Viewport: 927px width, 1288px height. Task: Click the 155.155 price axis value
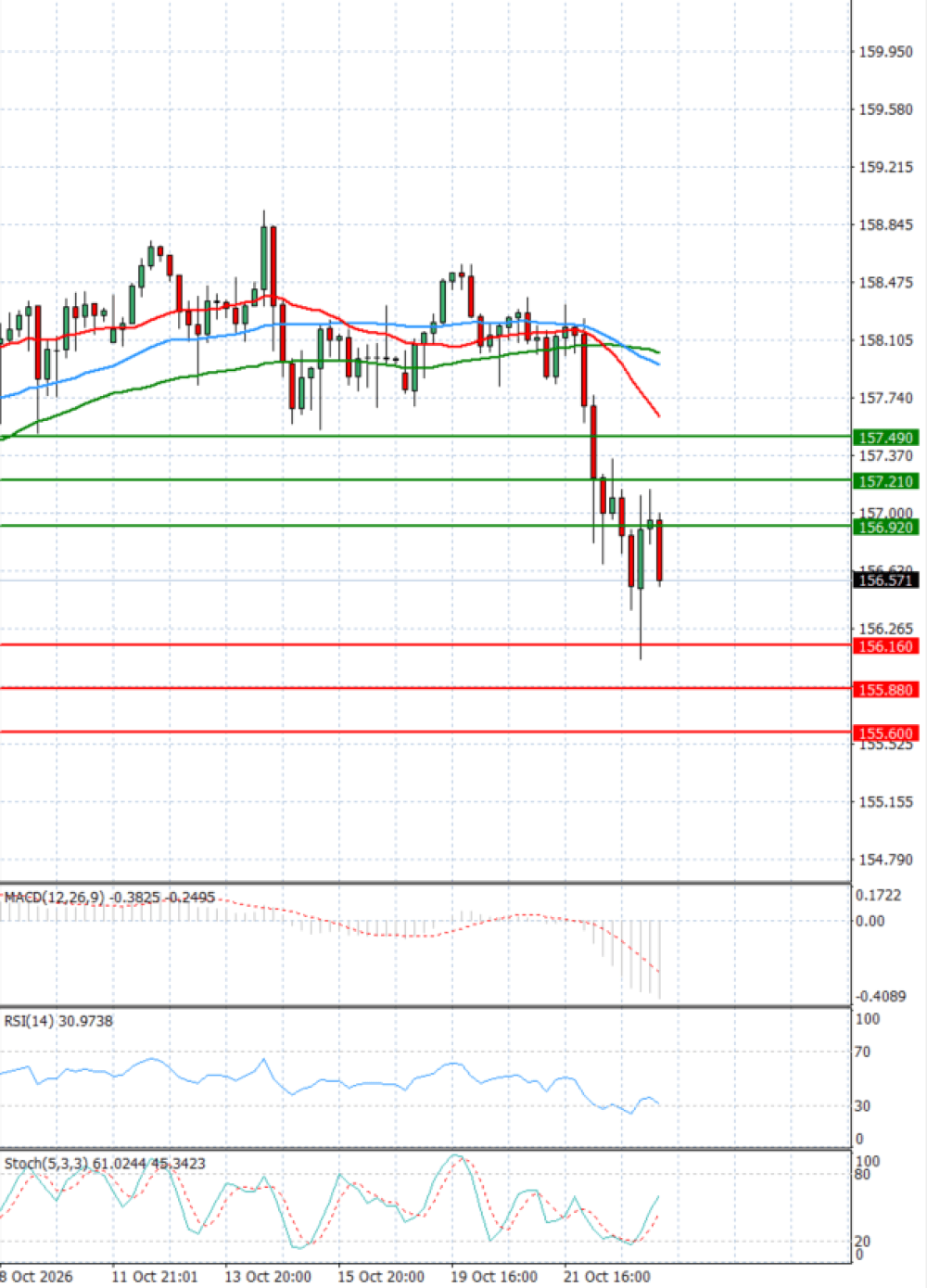point(885,802)
